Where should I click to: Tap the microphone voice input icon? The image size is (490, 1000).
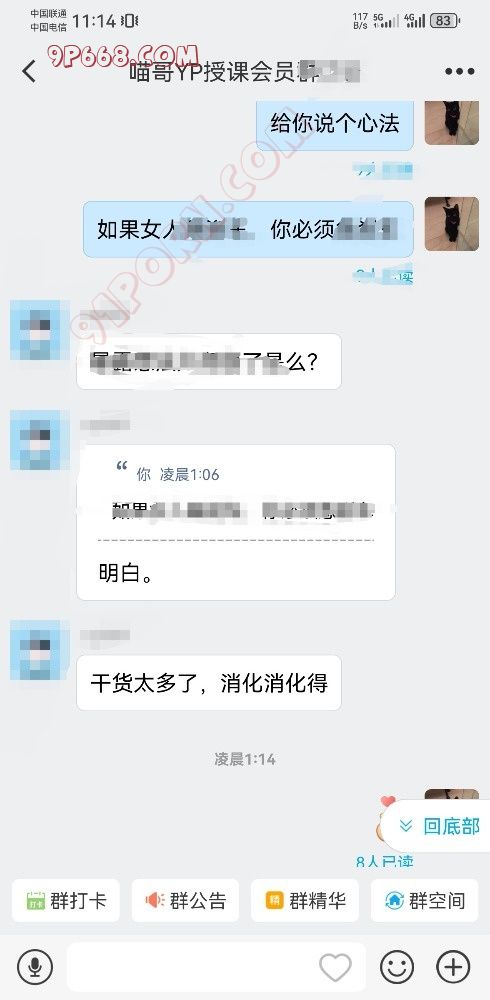[x=34, y=967]
